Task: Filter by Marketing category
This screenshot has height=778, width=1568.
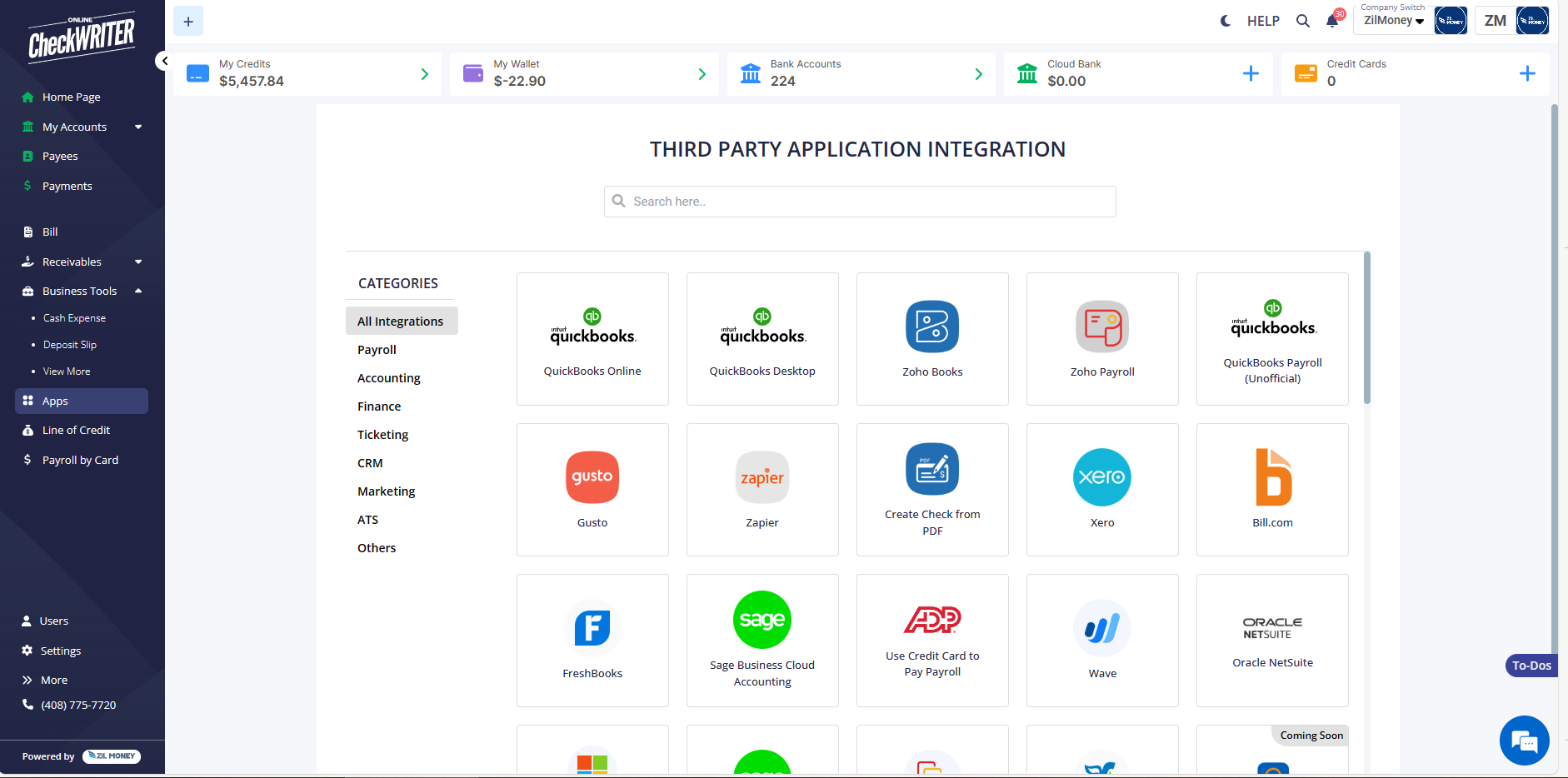Action: click(x=386, y=491)
